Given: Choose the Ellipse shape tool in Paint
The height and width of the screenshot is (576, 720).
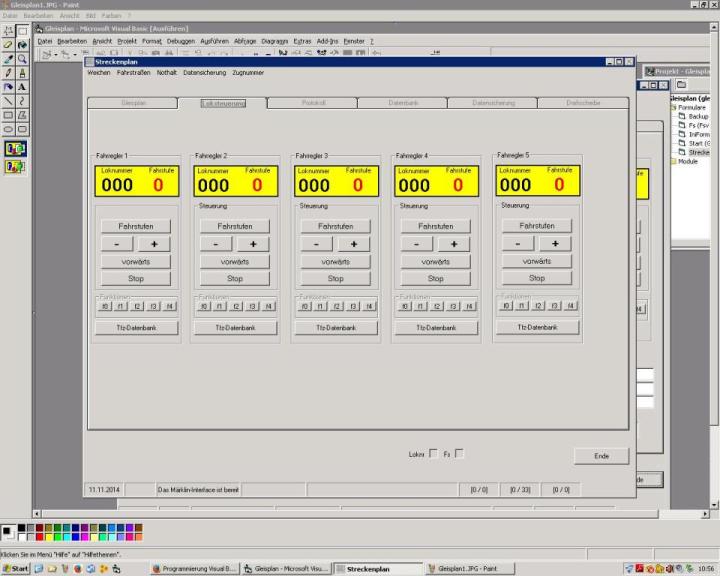Looking at the screenshot, I should (x=8, y=129).
